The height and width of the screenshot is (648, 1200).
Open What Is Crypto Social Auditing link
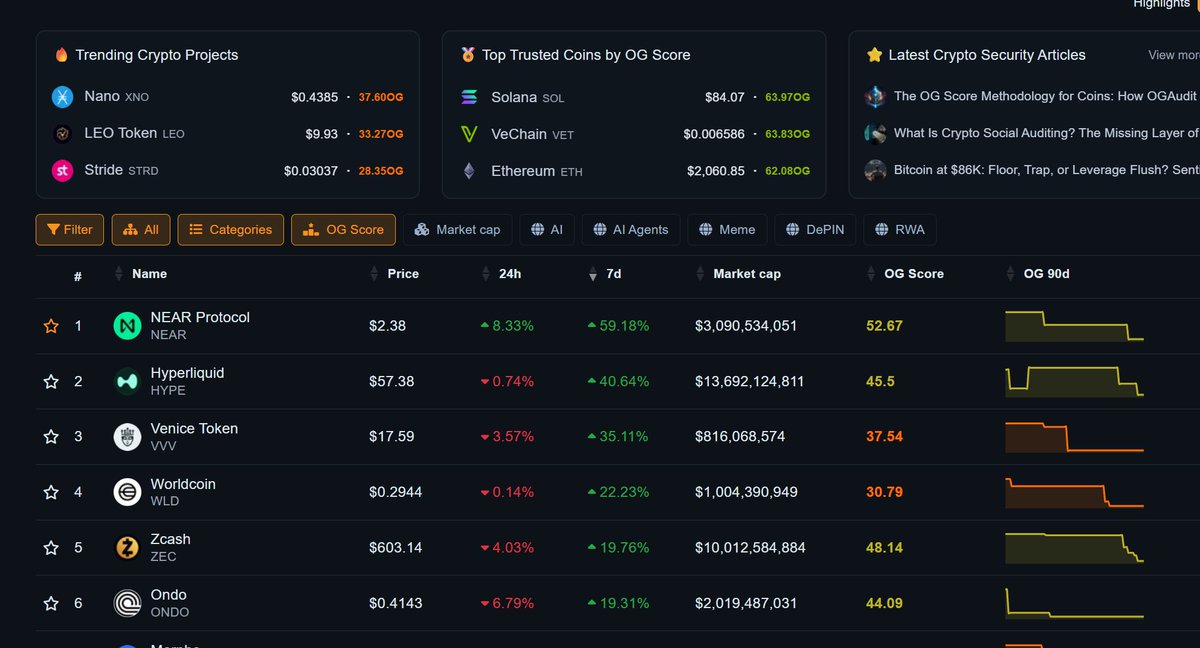1046,133
